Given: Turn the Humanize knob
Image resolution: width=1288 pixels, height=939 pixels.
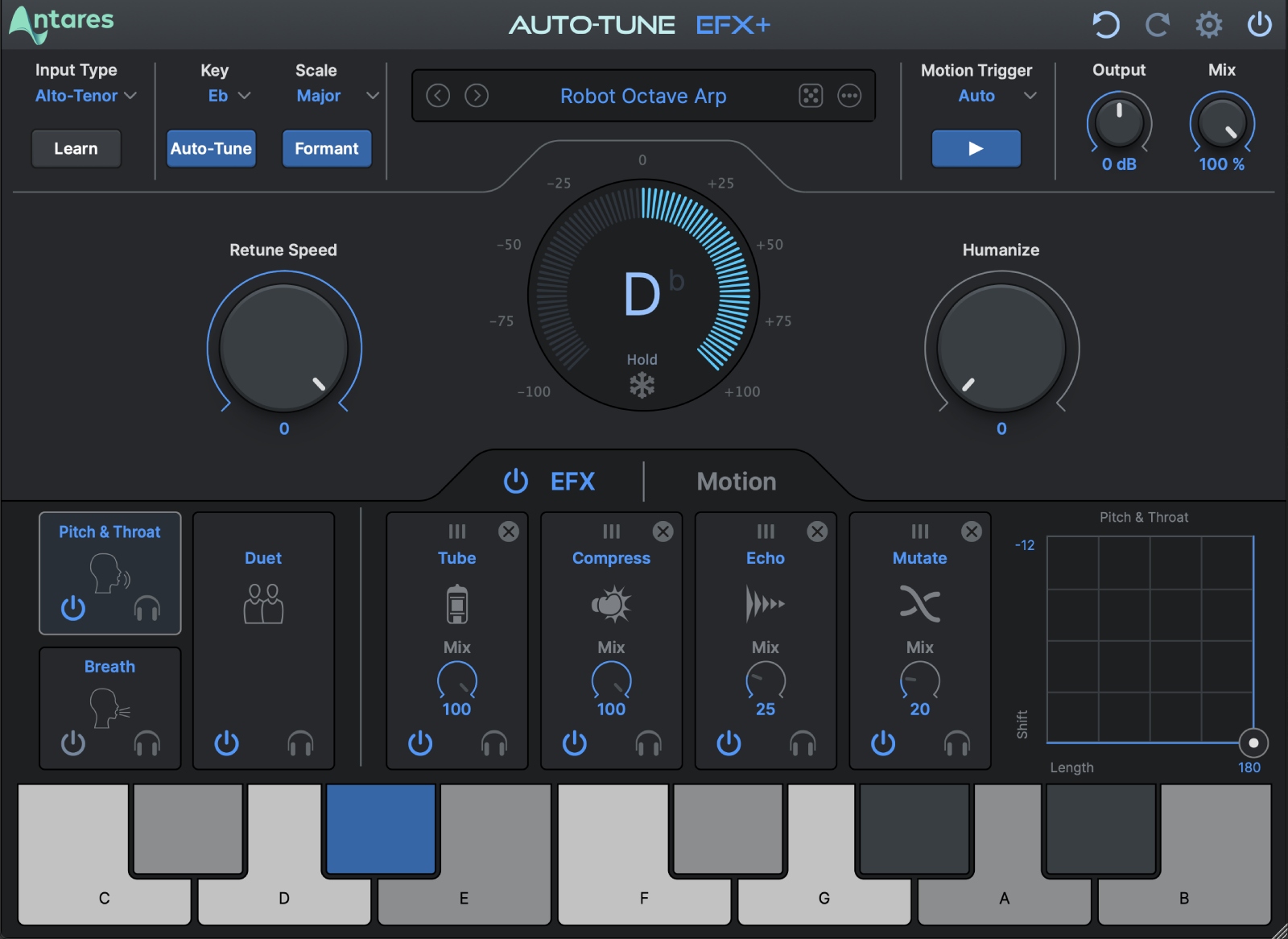Looking at the screenshot, I should coord(1000,348).
